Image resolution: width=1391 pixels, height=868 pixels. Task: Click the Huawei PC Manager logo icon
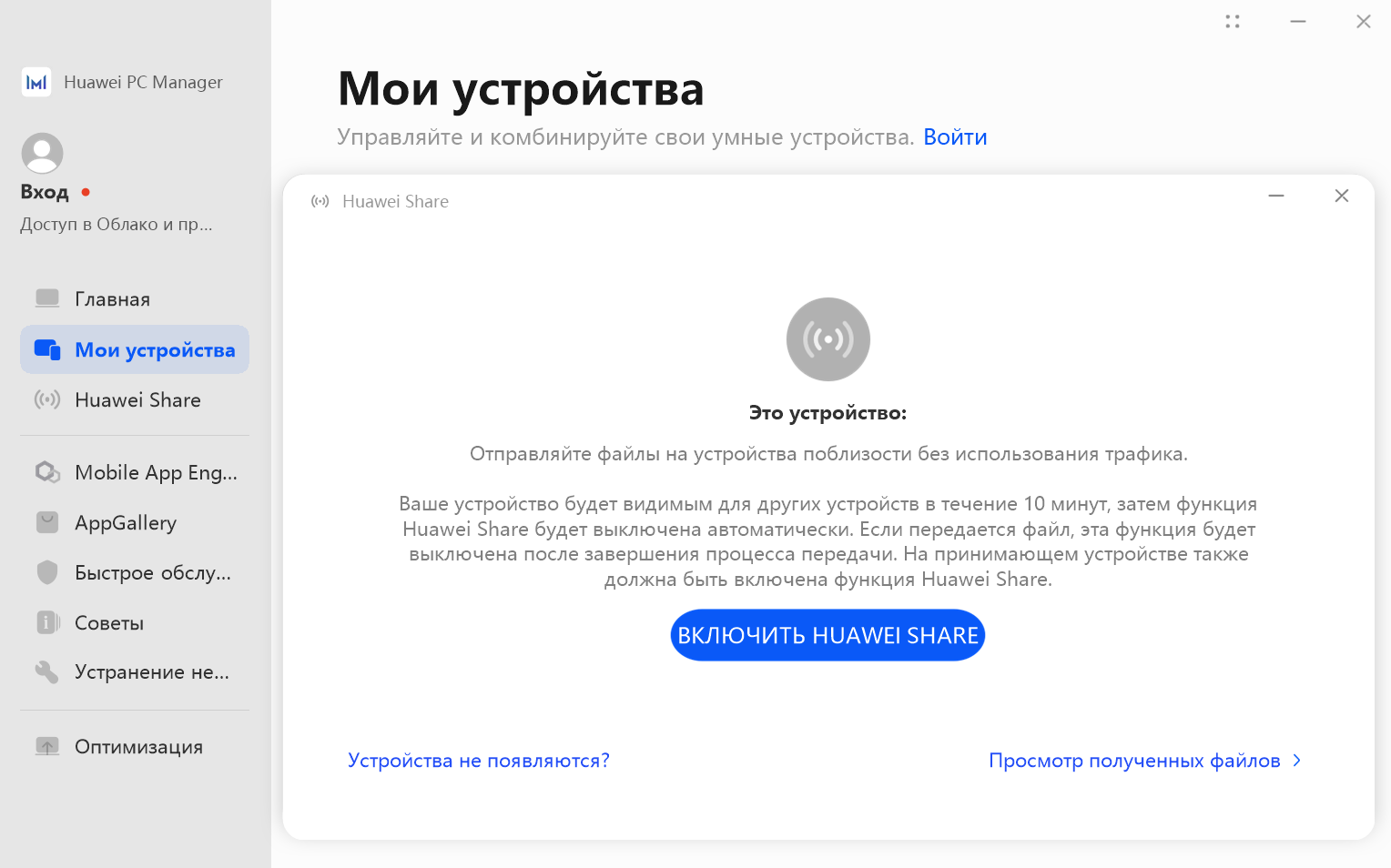[36, 82]
